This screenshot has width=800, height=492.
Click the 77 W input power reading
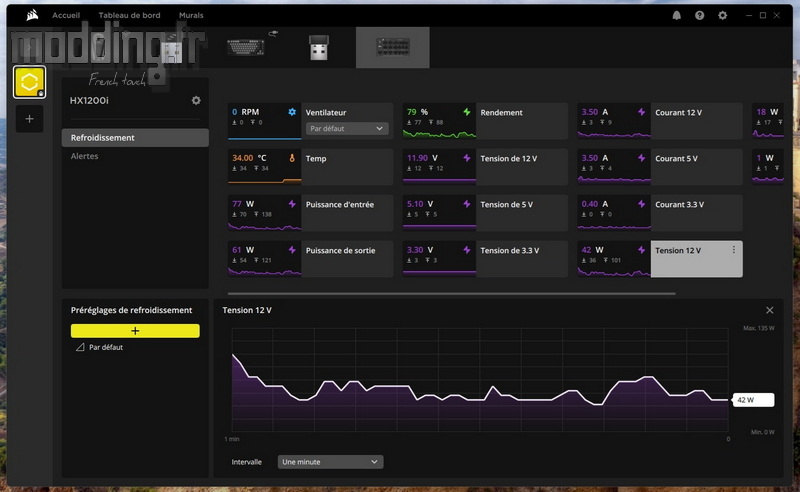point(243,204)
